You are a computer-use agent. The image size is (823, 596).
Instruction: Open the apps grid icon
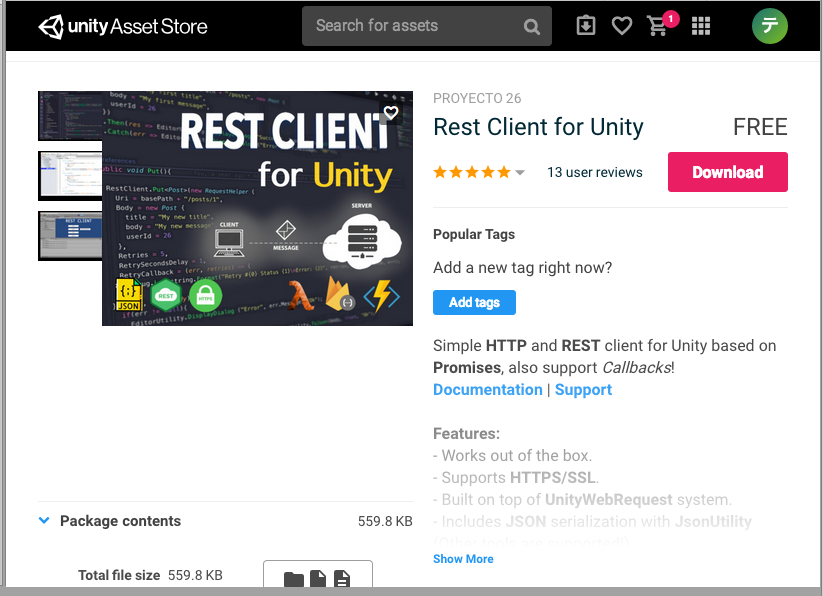click(701, 26)
